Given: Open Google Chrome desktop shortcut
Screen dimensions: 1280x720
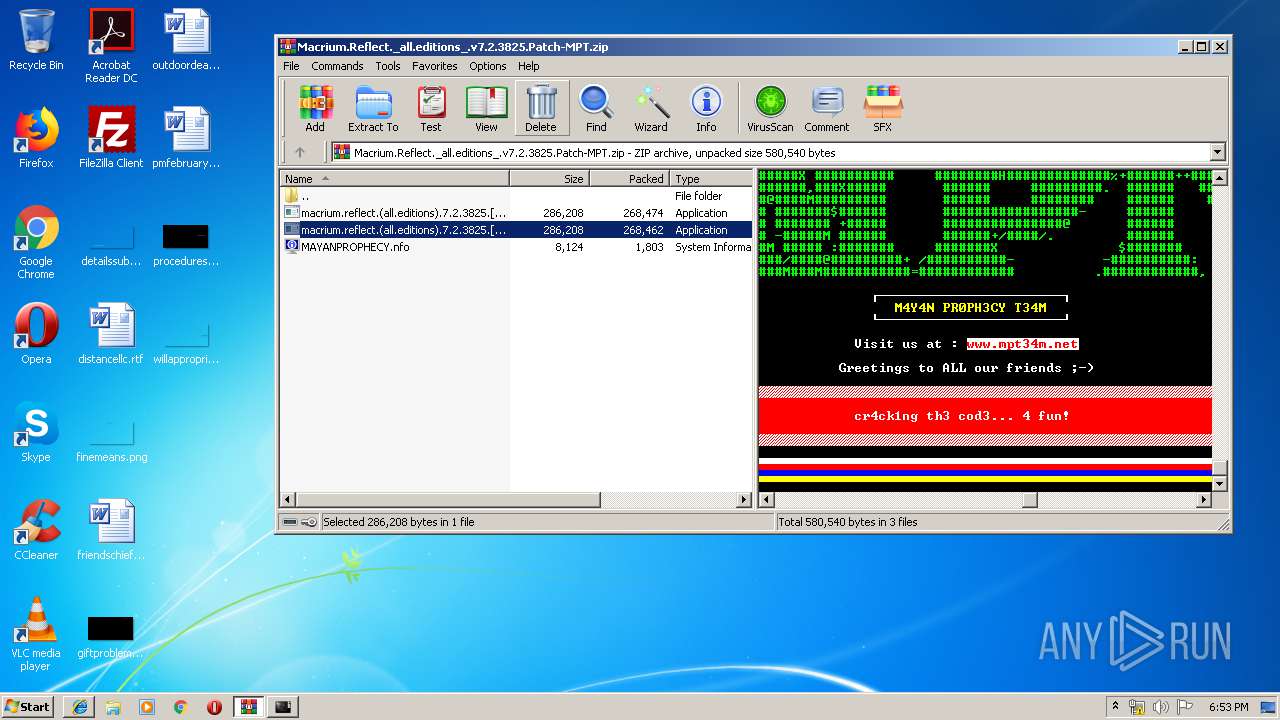Looking at the screenshot, I should coord(36,242).
